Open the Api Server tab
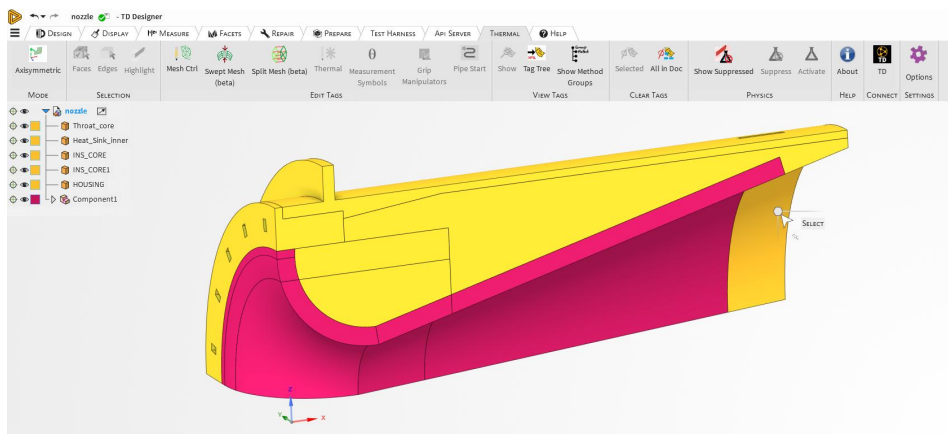Screen dimensions: 948x439 pos(452,33)
